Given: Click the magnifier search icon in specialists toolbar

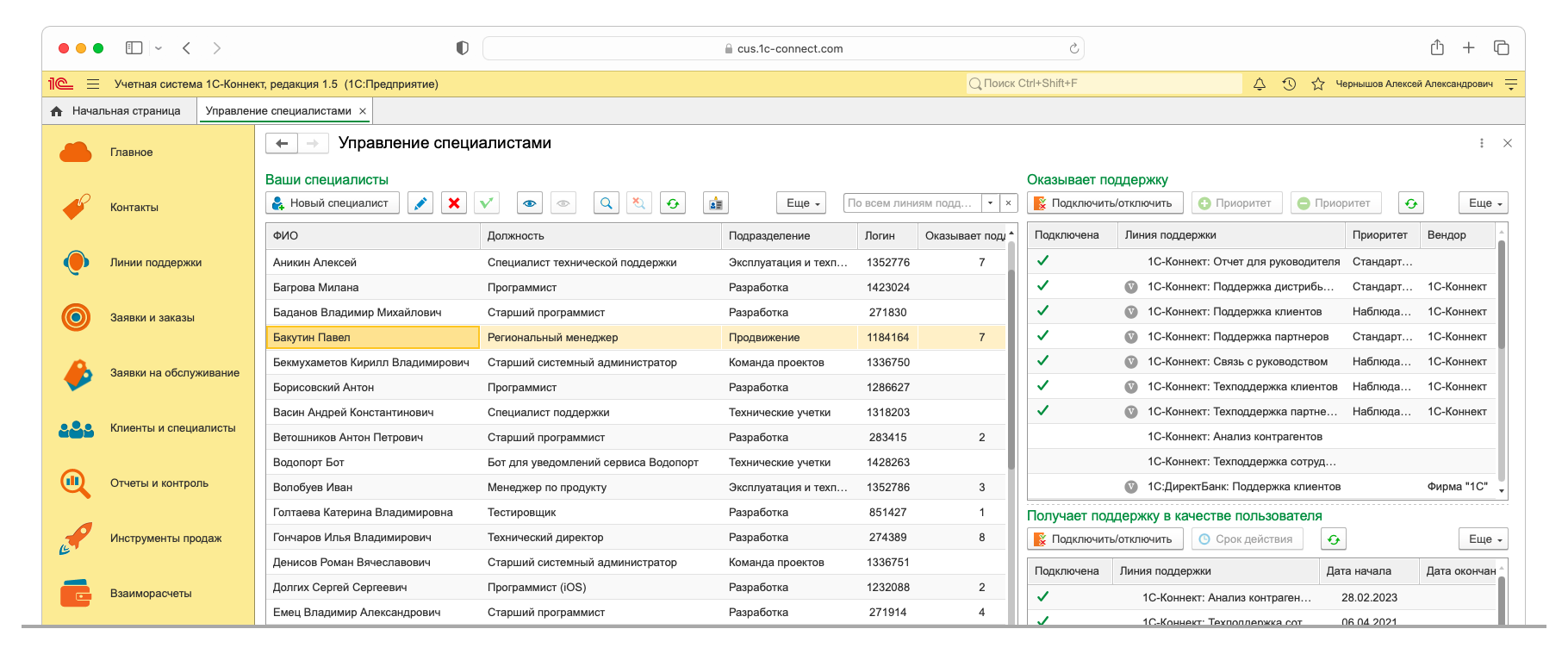Looking at the screenshot, I should click(x=607, y=203).
